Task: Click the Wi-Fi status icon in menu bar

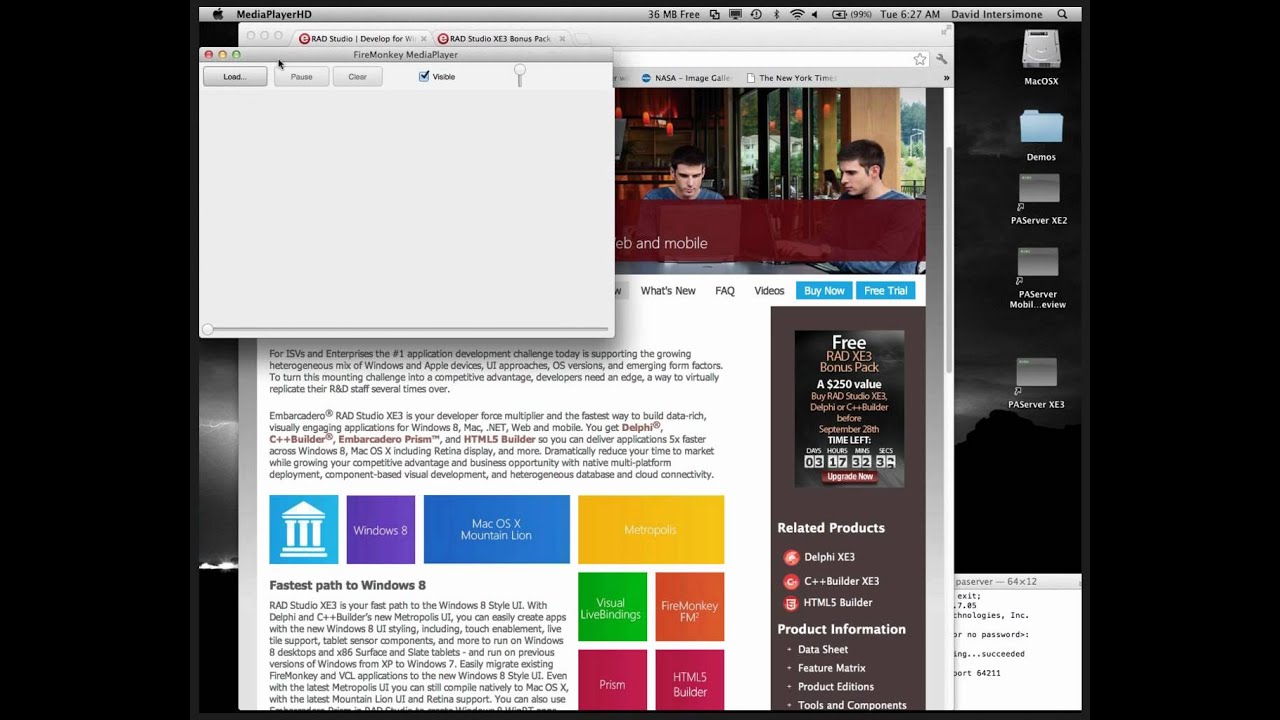Action: pos(797,14)
